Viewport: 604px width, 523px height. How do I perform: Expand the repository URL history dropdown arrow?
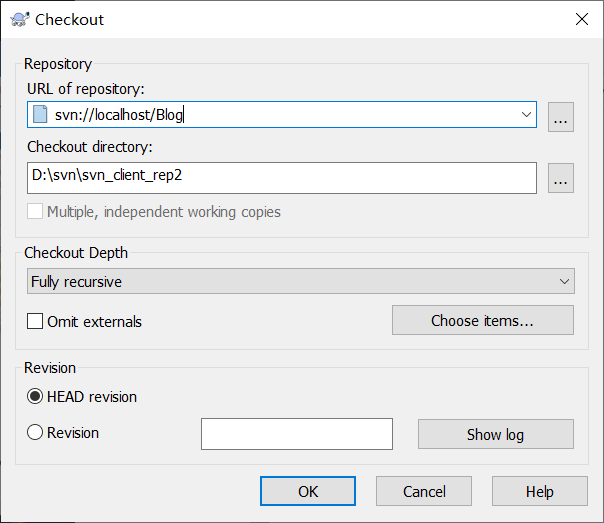[x=526, y=114]
